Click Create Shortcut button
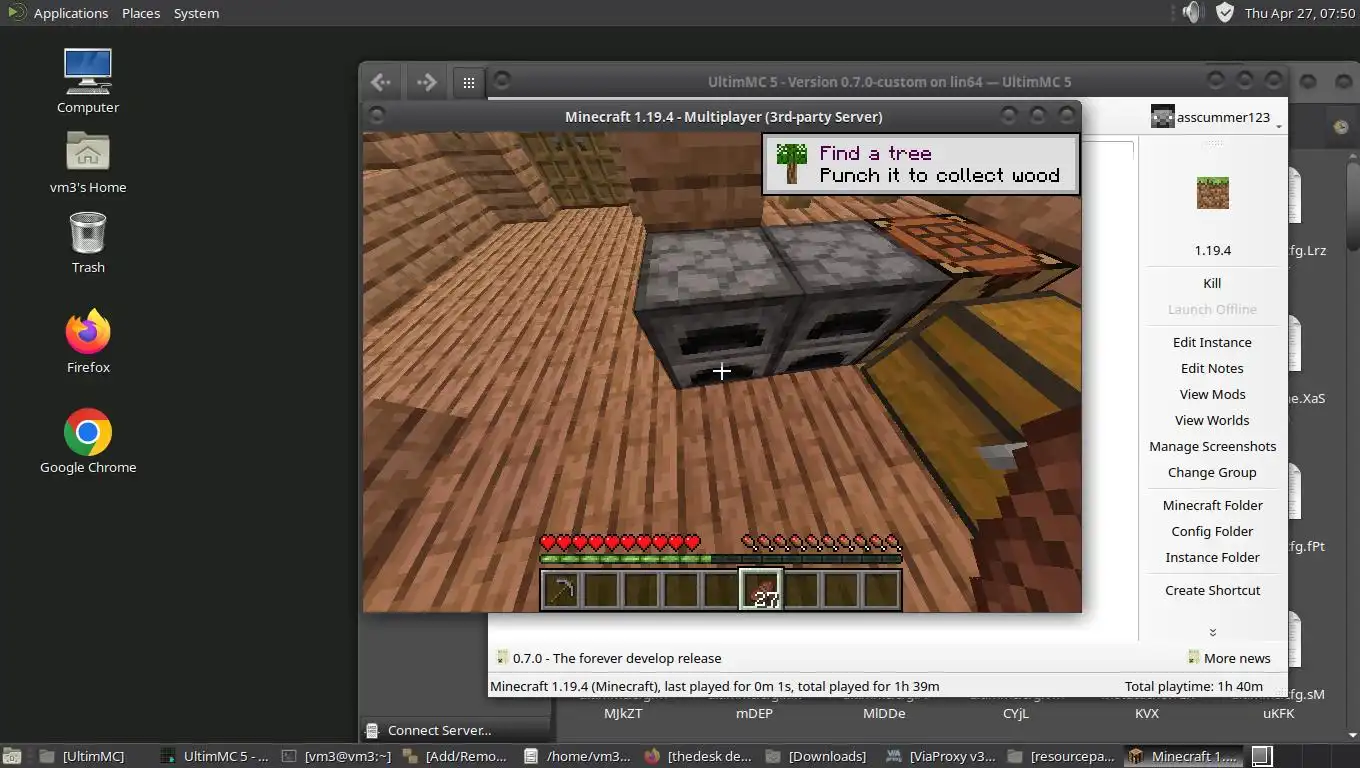This screenshot has width=1360, height=768. [x=1212, y=590]
